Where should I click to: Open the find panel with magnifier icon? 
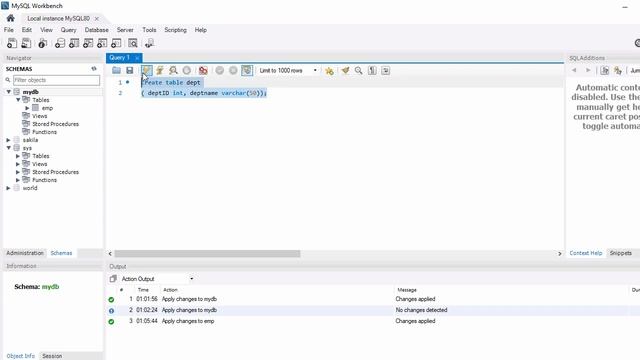click(358, 71)
